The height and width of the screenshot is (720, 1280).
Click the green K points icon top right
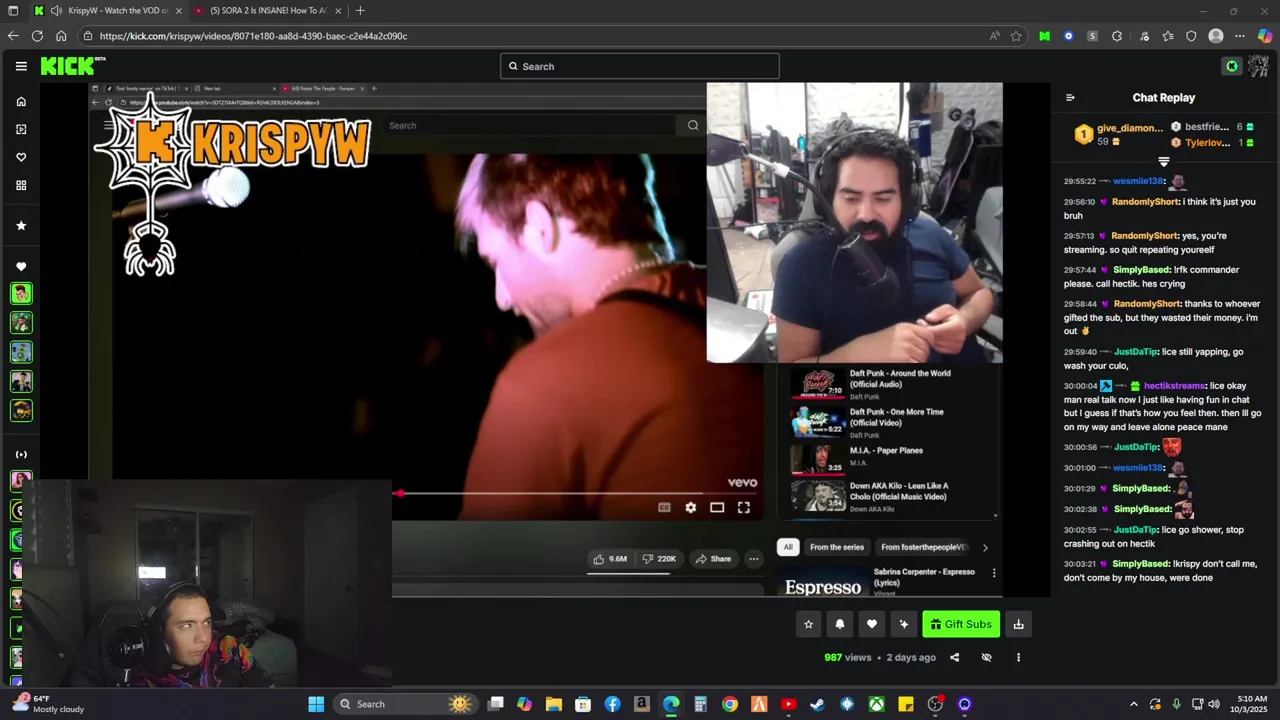click(1232, 66)
